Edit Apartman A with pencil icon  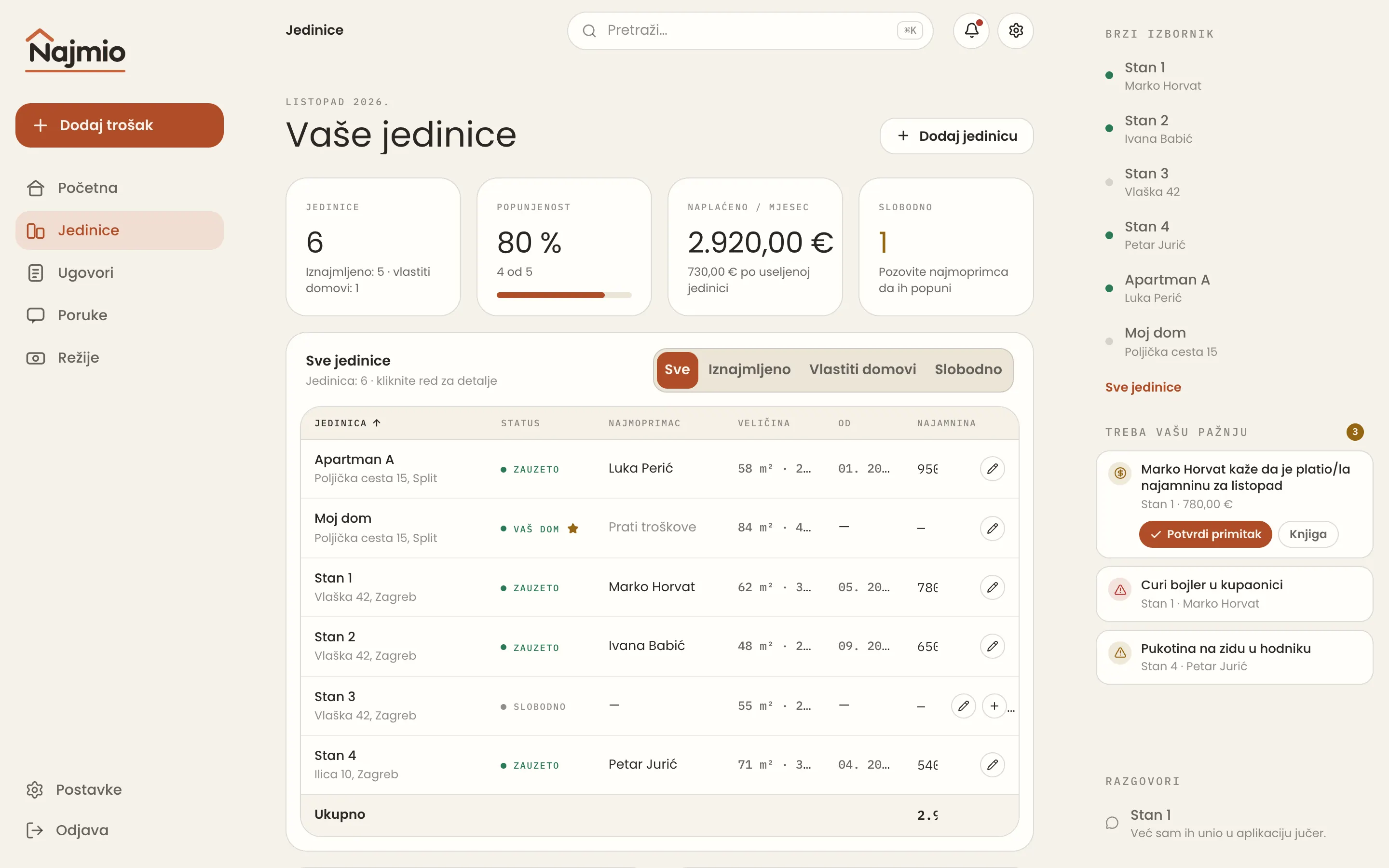click(992, 468)
